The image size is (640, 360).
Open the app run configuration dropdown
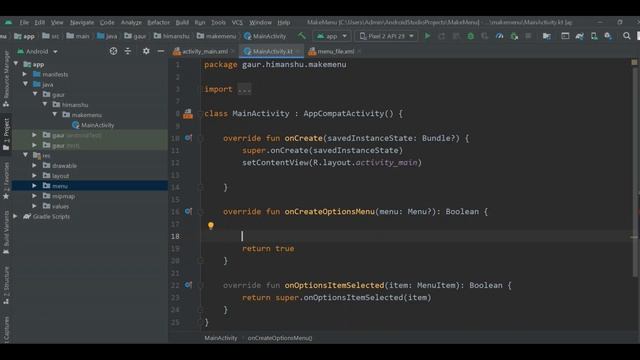[332, 36]
